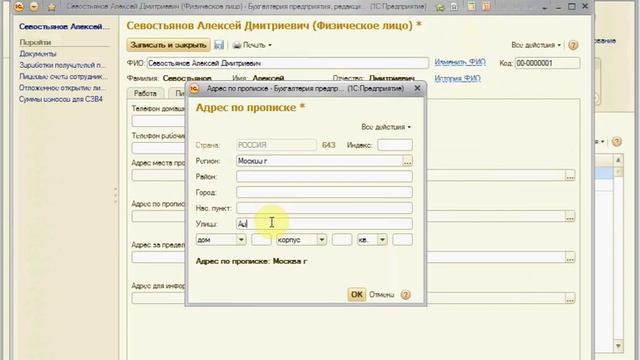
Task: Click the Изменить ФИО link
Action: click(460, 62)
